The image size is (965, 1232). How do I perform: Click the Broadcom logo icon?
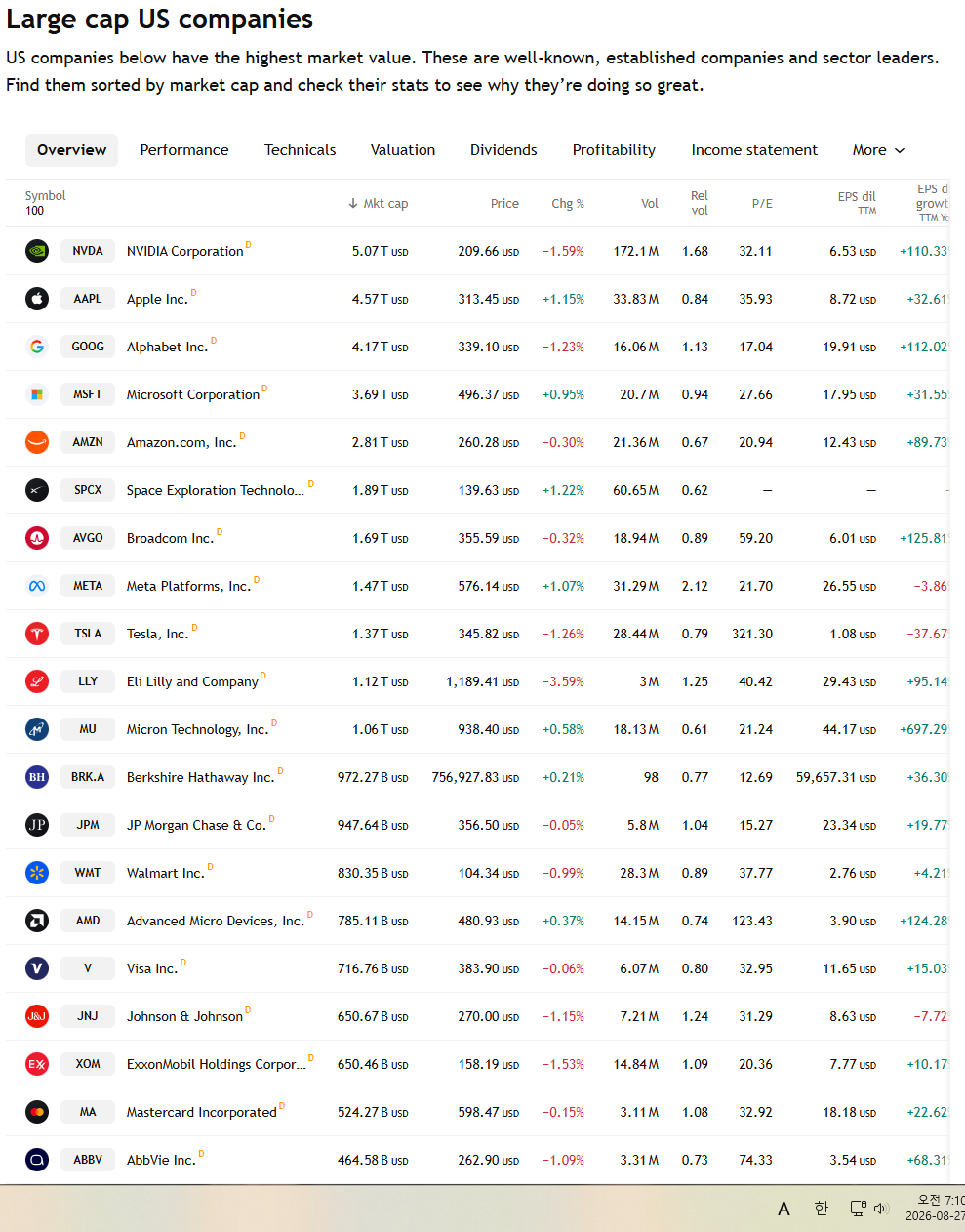[x=37, y=538]
